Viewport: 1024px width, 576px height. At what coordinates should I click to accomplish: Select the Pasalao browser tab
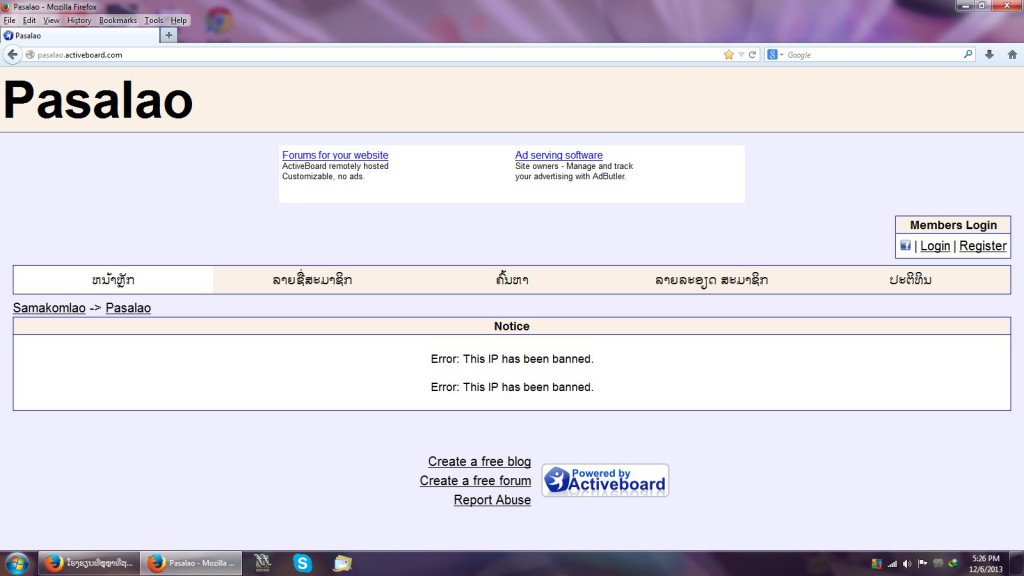tap(80, 35)
